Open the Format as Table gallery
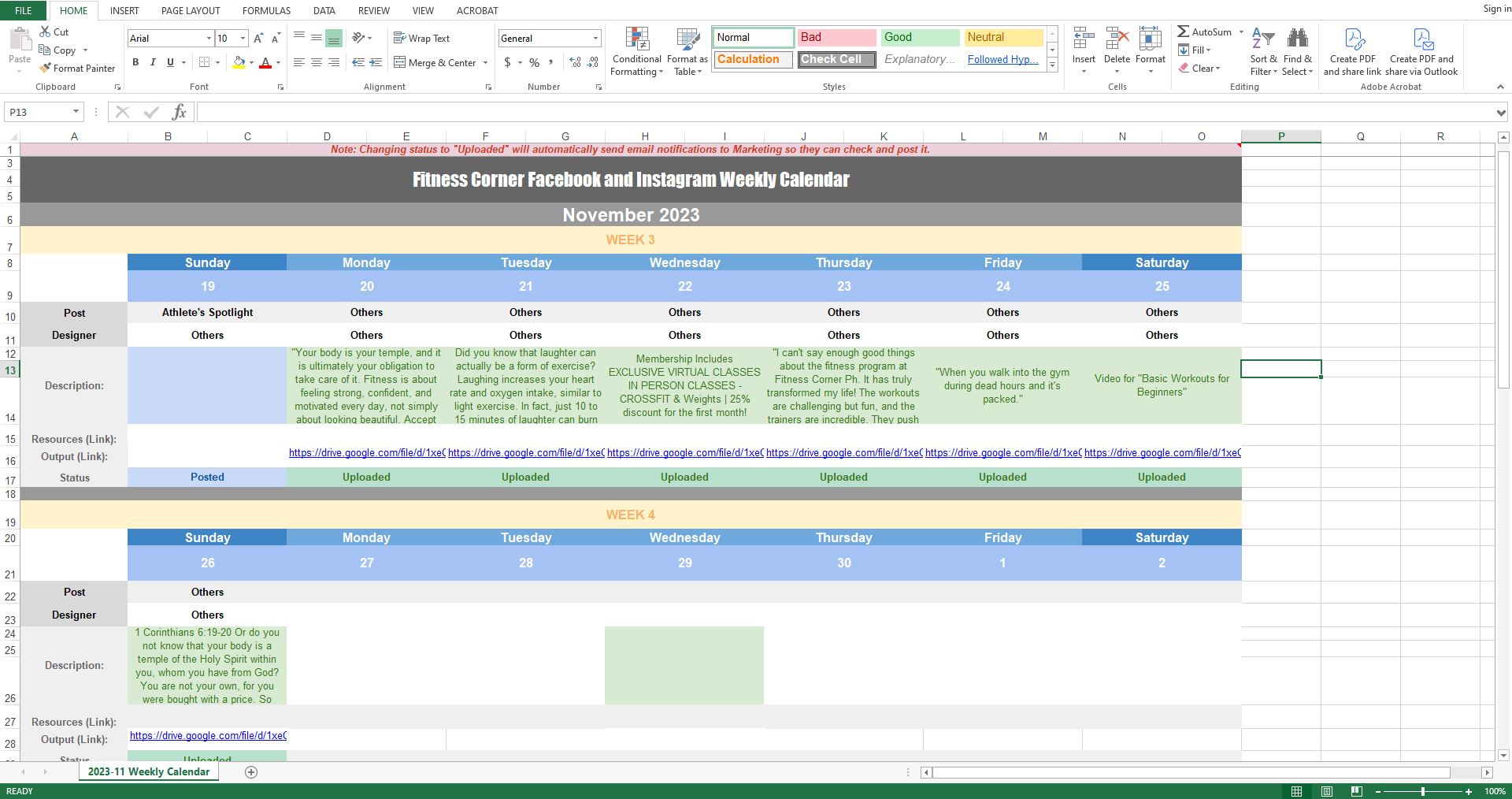The height and width of the screenshot is (799, 1512). tap(687, 52)
